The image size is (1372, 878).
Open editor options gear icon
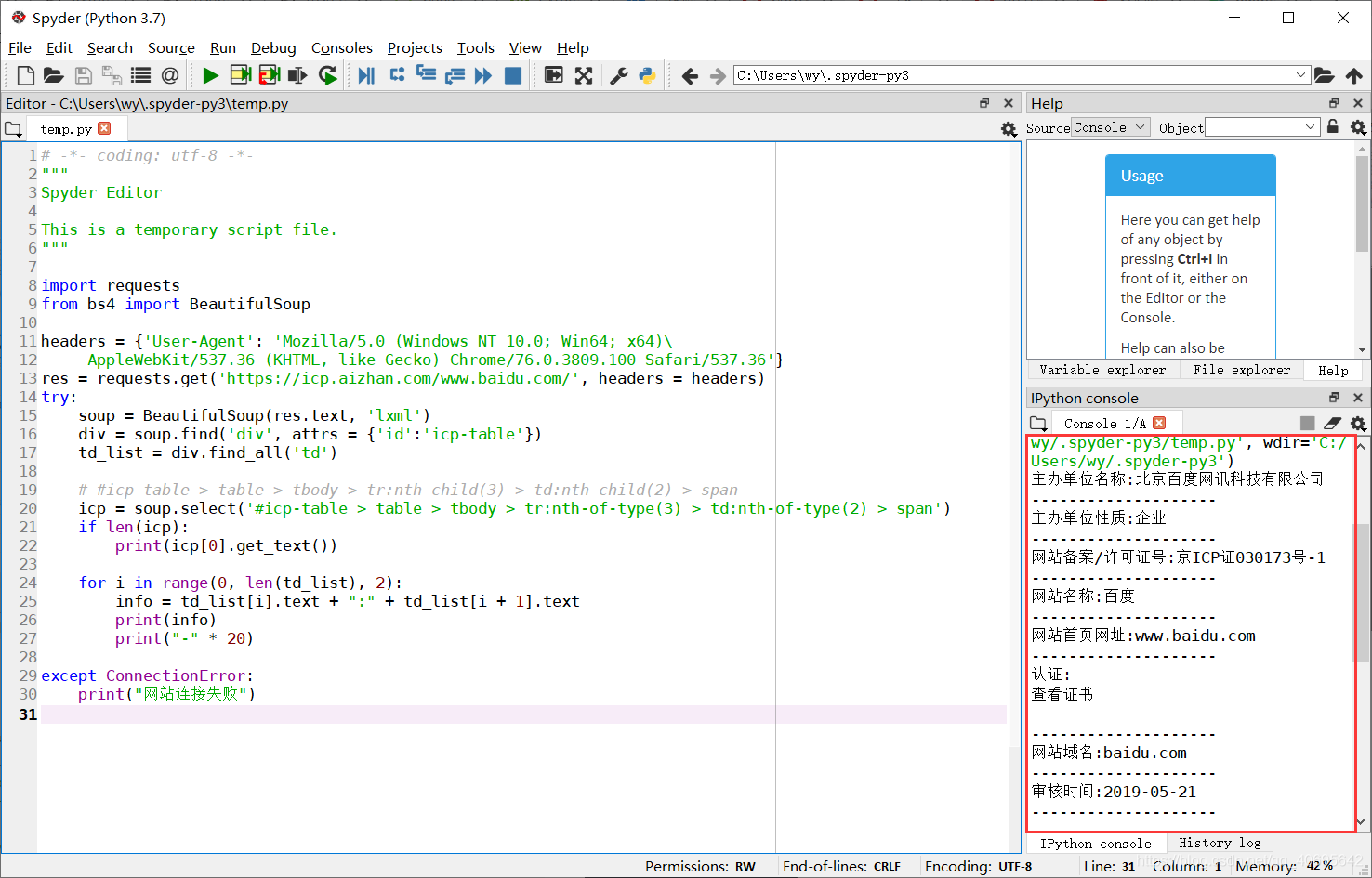1009,129
